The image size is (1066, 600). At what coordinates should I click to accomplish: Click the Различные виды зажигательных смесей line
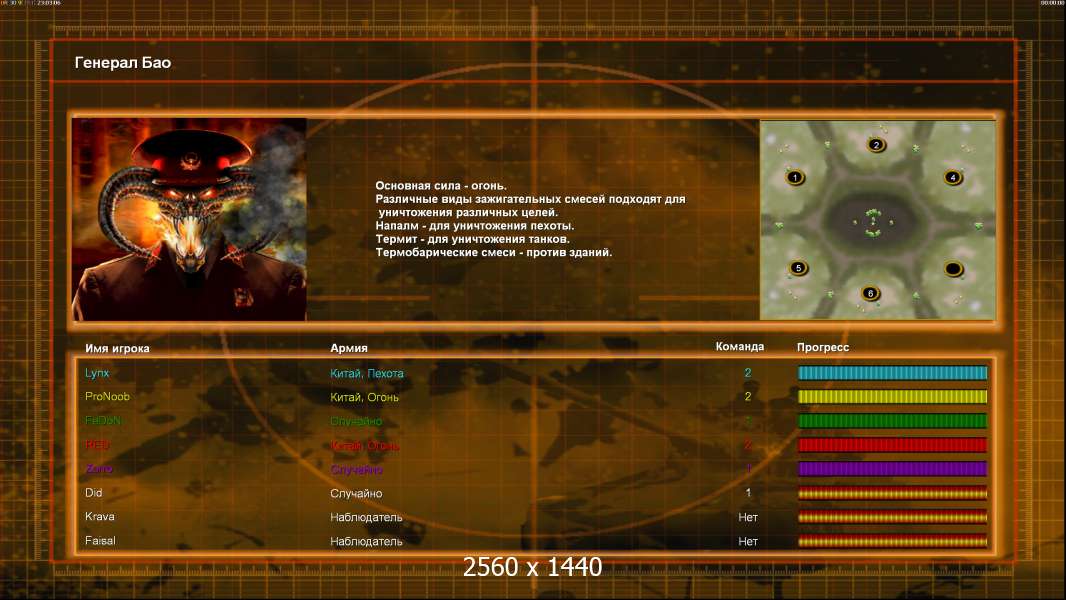[530, 199]
